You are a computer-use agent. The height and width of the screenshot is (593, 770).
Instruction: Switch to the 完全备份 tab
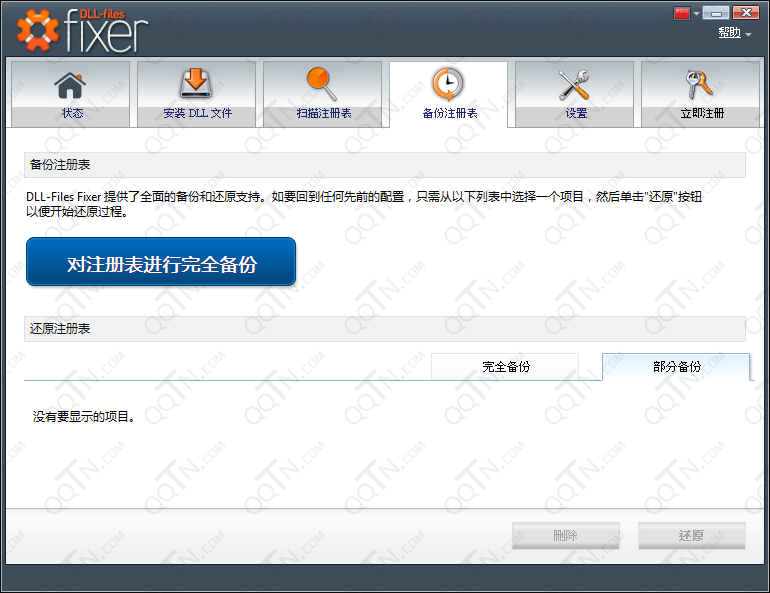pos(505,367)
